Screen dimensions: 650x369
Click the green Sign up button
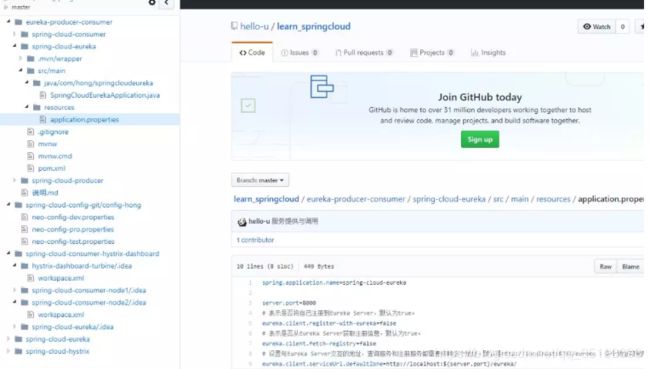pyautogui.click(x=480, y=139)
